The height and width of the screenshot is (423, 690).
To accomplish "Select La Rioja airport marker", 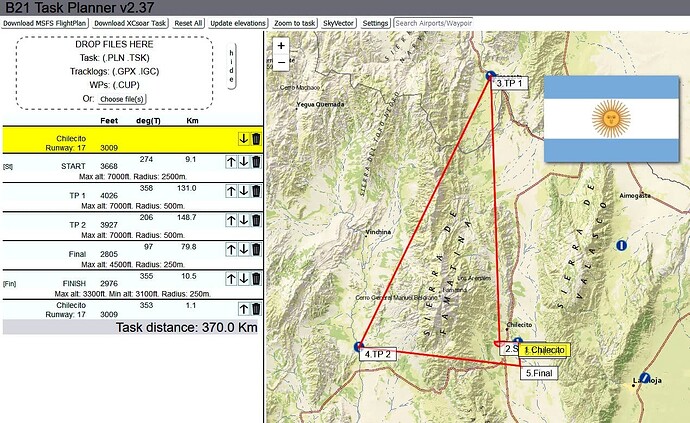I will (x=645, y=378).
